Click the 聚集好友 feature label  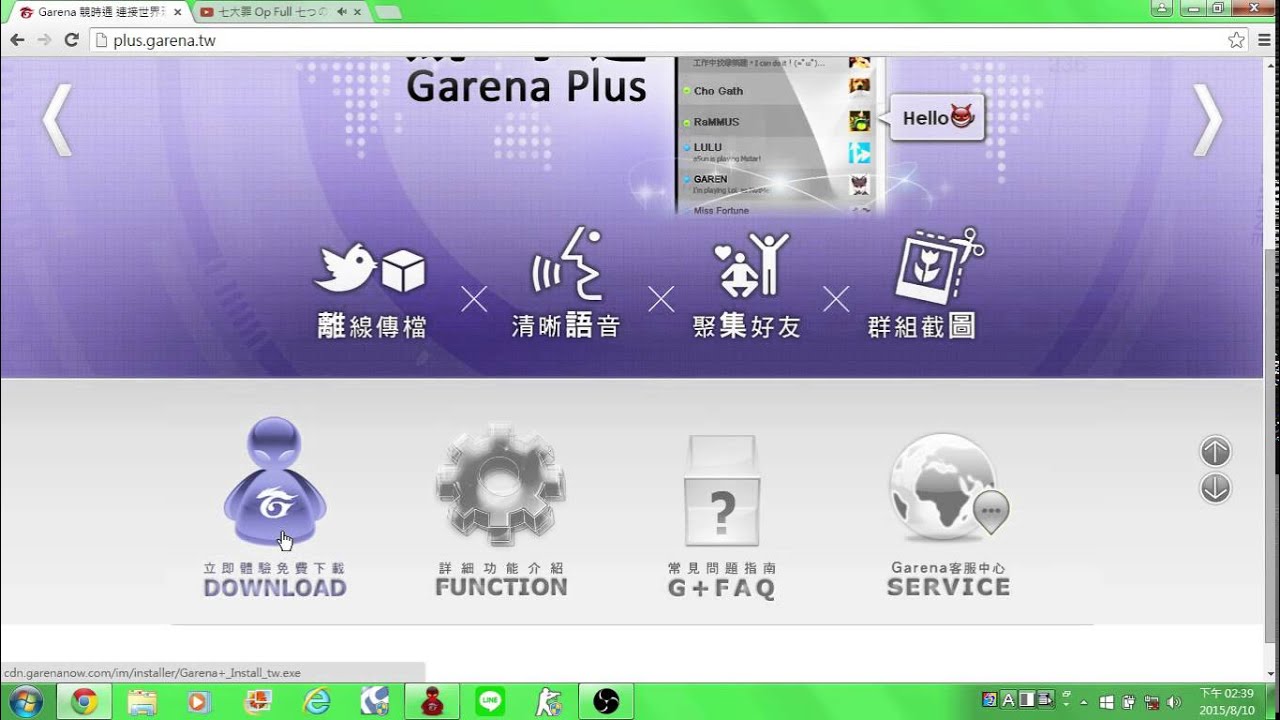pyautogui.click(x=747, y=326)
